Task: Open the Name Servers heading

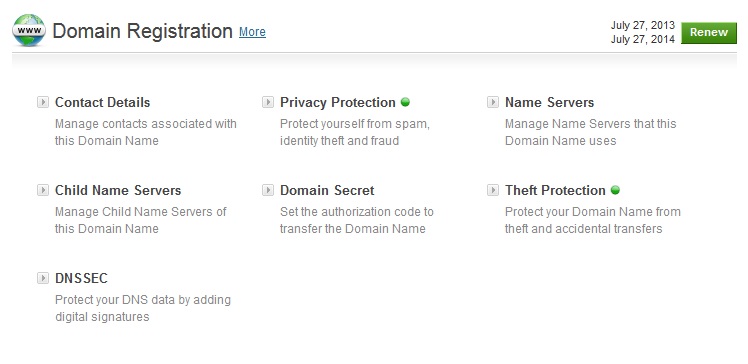Action: point(550,103)
